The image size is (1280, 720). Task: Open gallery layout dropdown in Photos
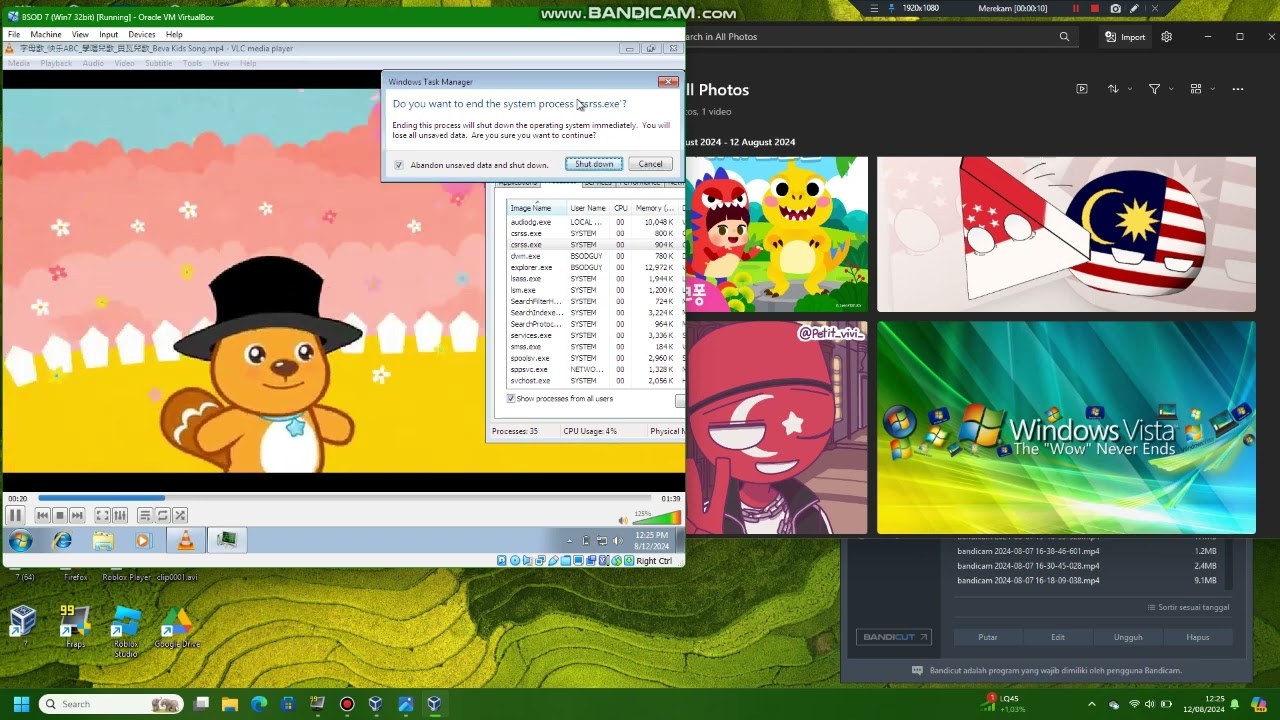click(x=1201, y=89)
